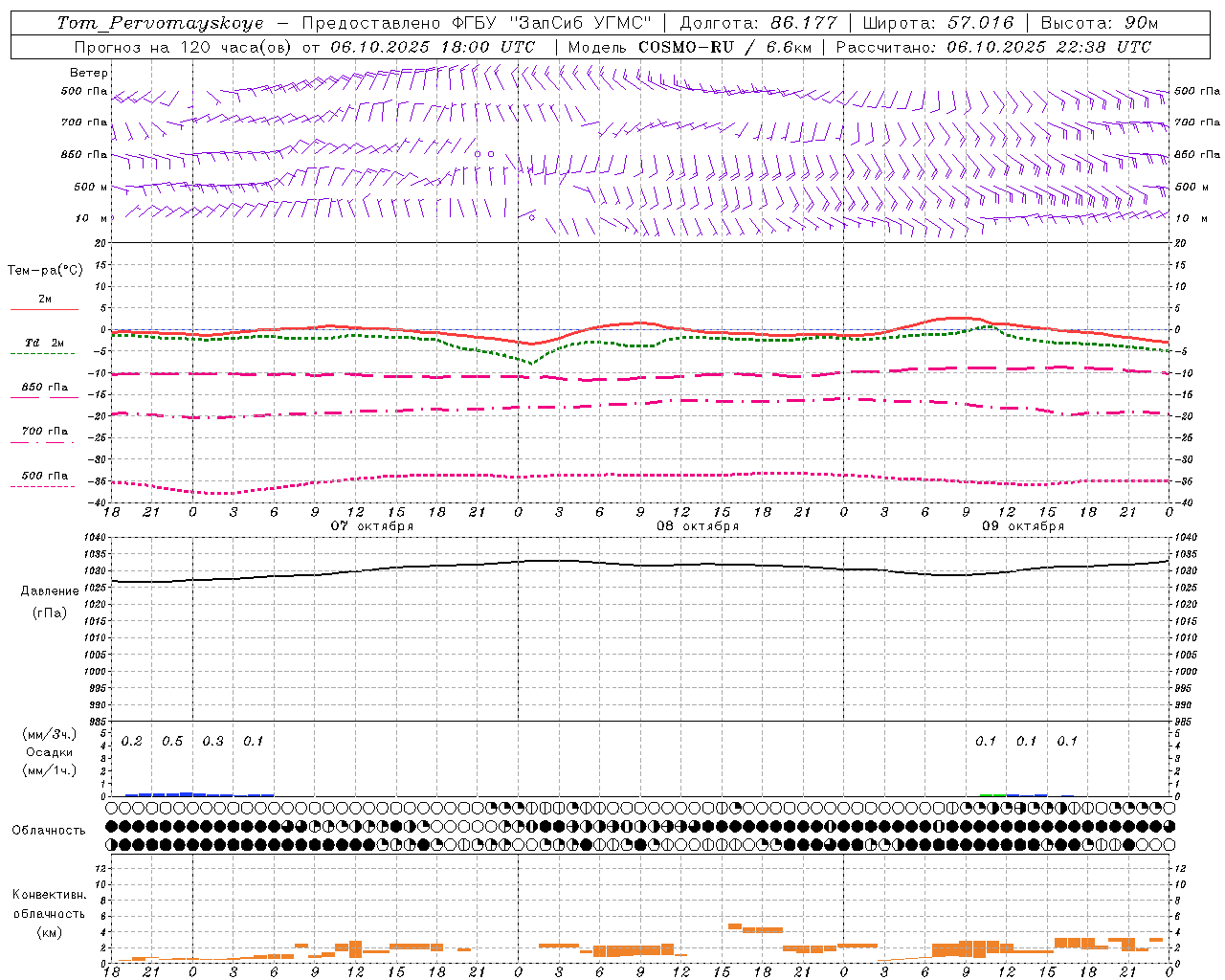1225x980 pixels.
Task: Click the Tom_Pervomayskoye station title
Action: coord(160,23)
